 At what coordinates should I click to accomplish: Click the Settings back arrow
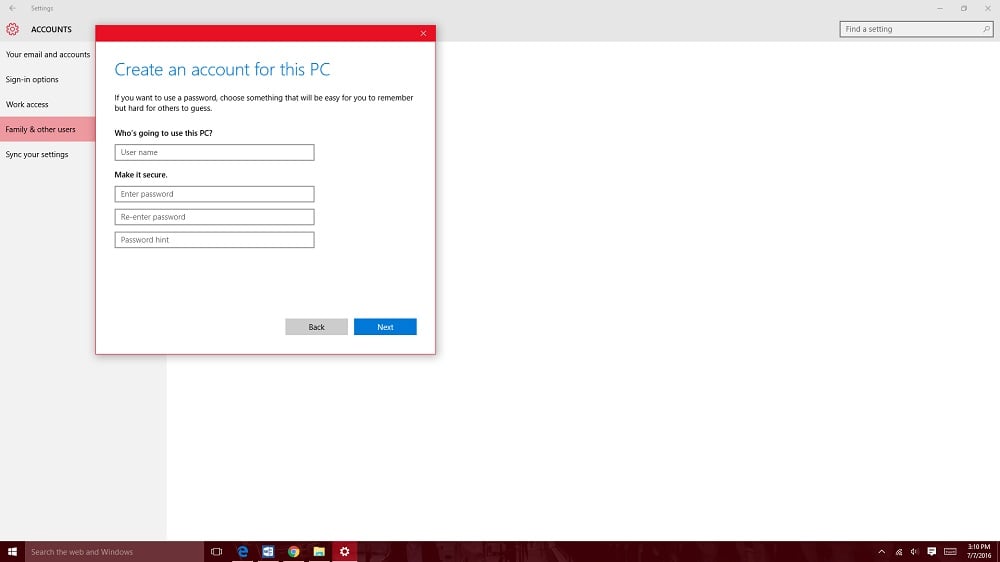[x=12, y=8]
